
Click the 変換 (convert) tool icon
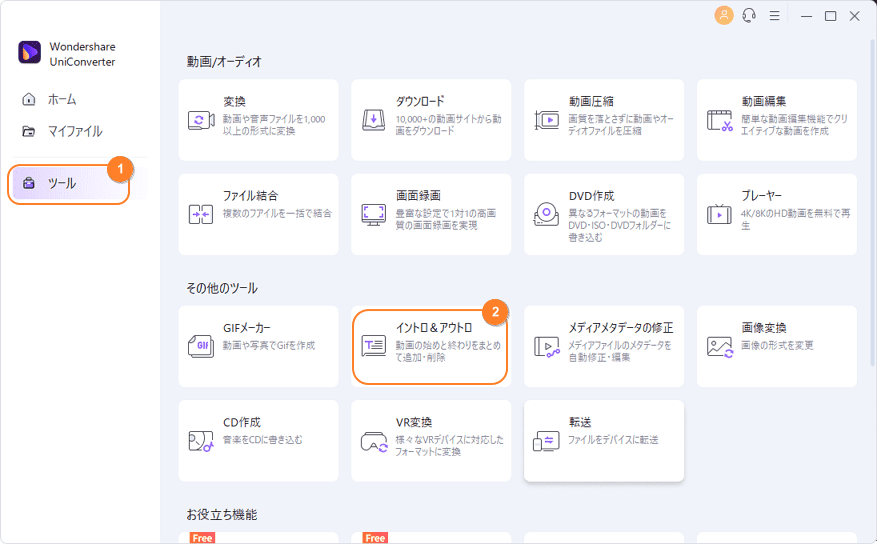coord(202,120)
